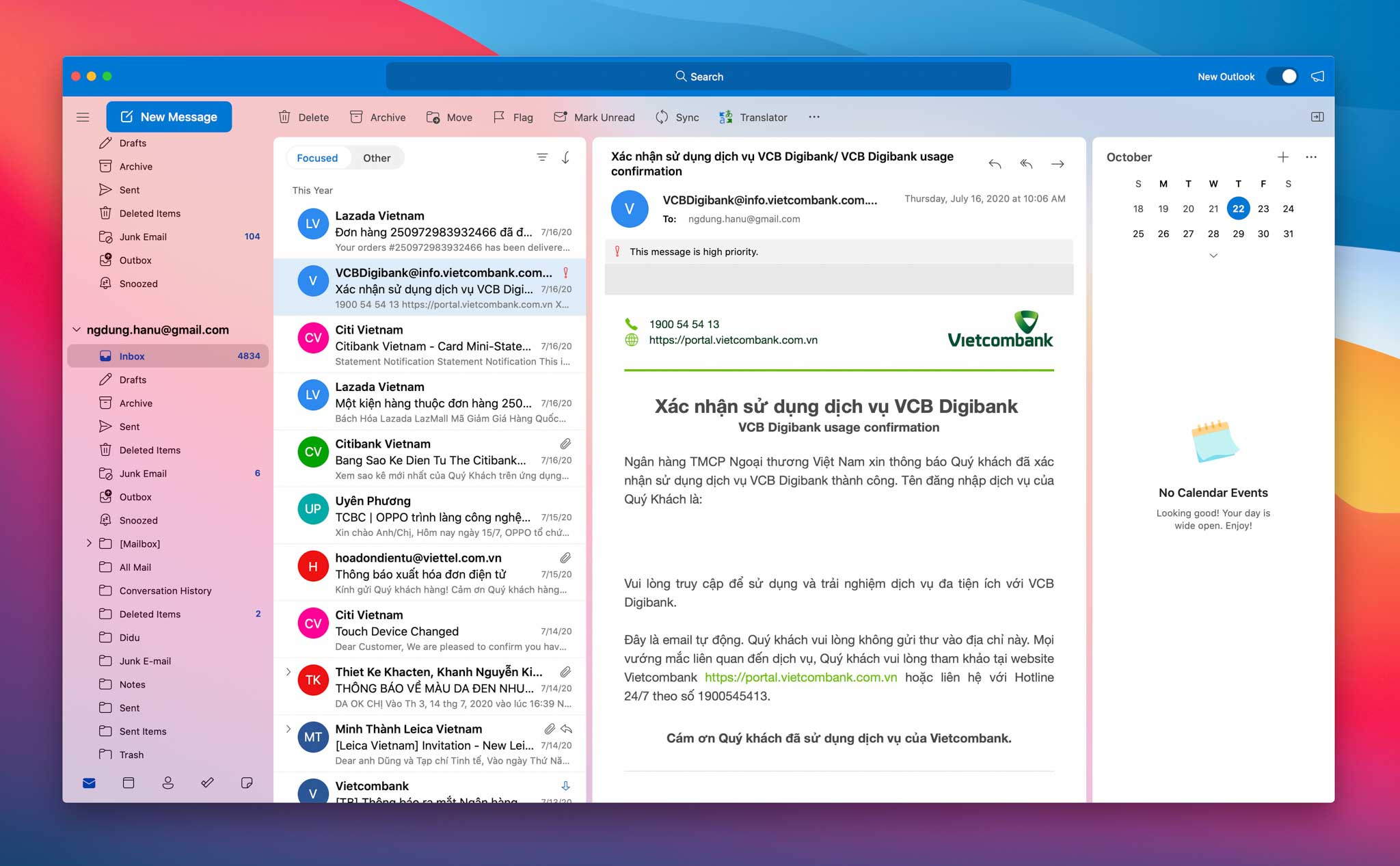Click download arrow on Vietcombank email
1400x866 pixels.
565,786
